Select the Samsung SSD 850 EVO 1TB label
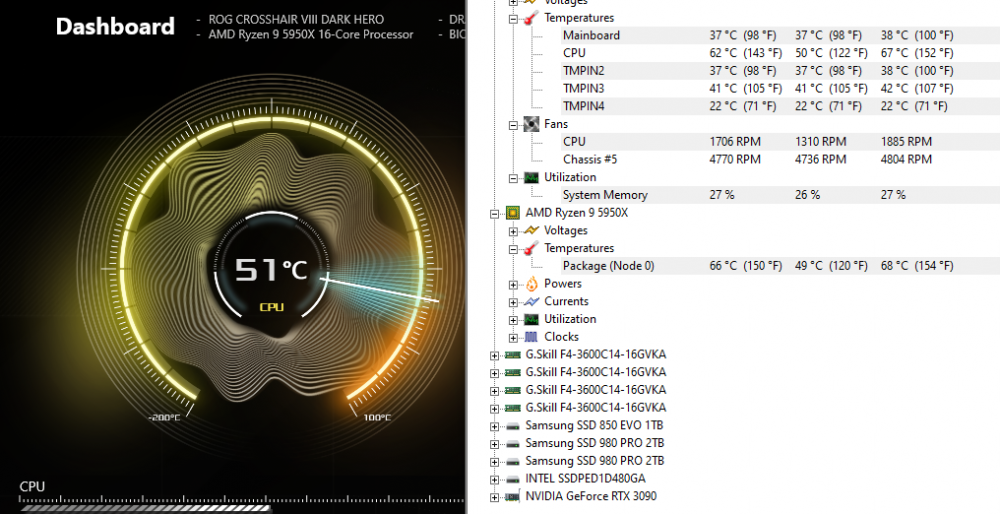 coord(594,425)
